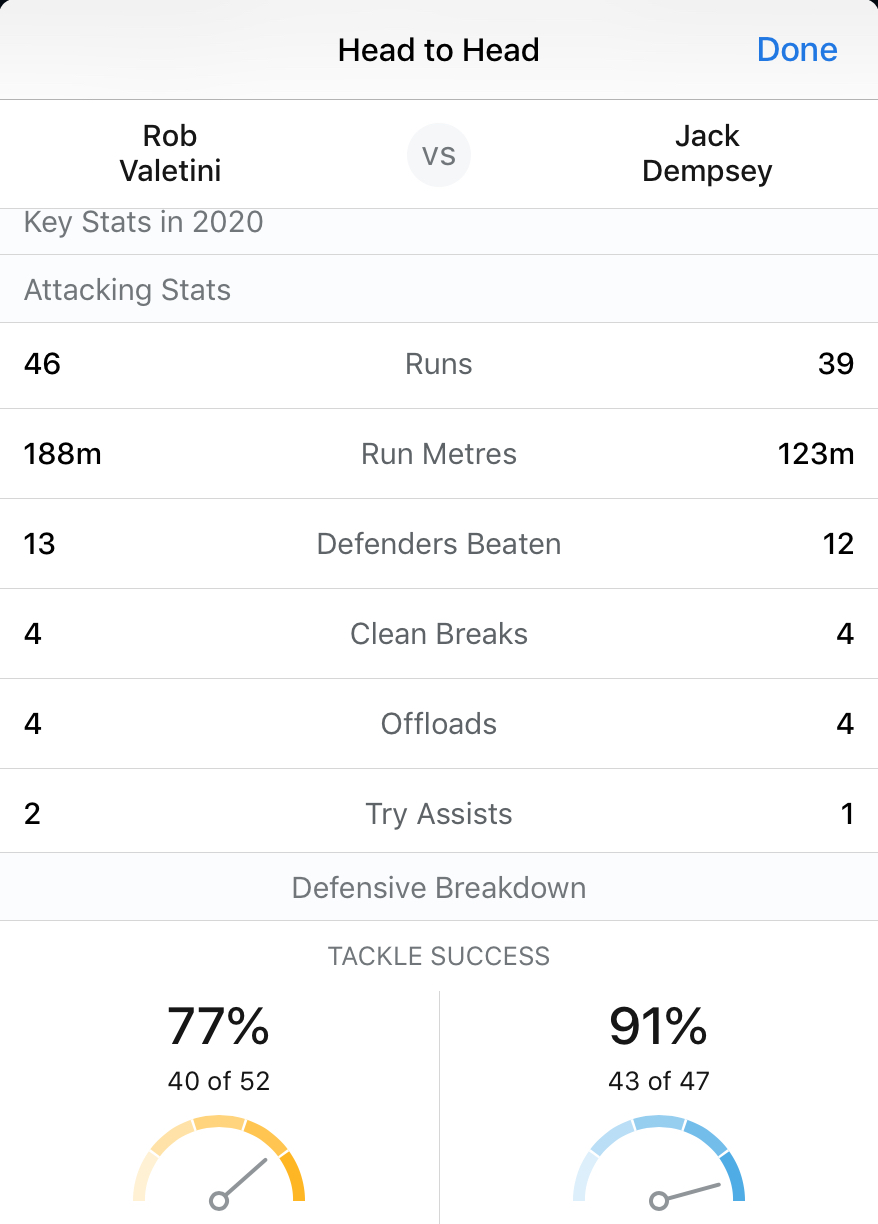Image resolution: width=878 pixels, height=1224 pixels.
Task: Tap the Head to Head title
Action: (439, 50)
